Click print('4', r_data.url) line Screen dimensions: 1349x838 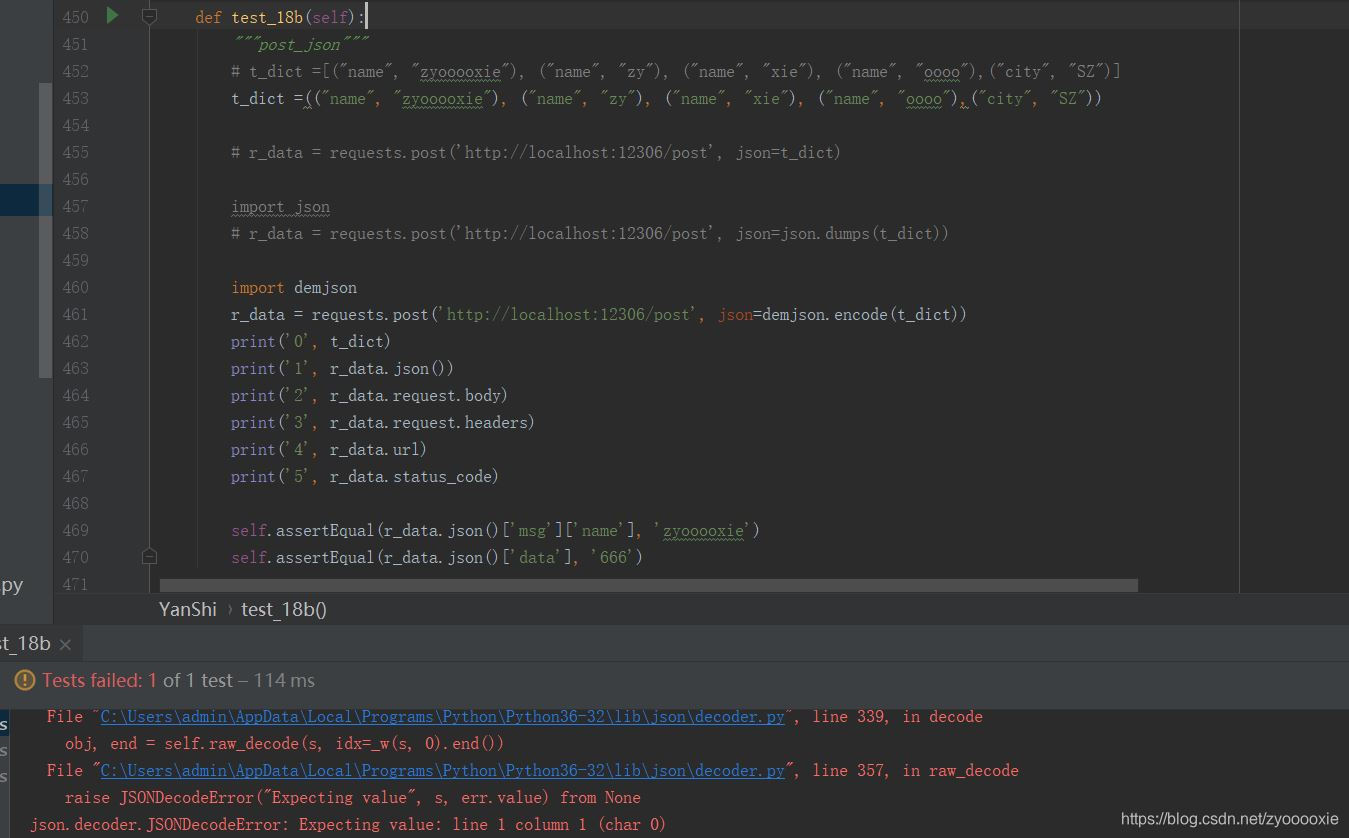[329, 449]
